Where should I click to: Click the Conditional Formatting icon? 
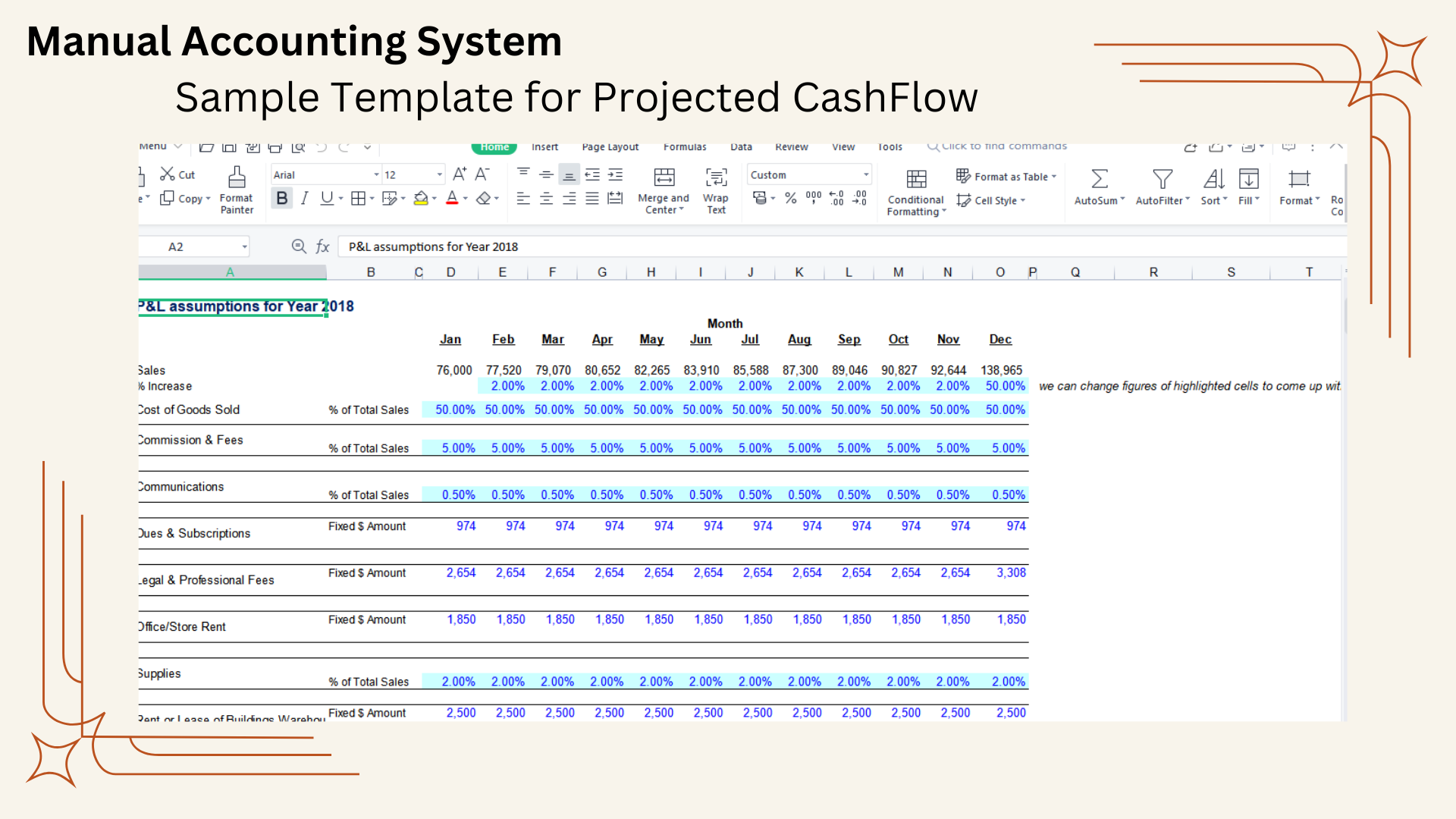(x=916, y=179)
